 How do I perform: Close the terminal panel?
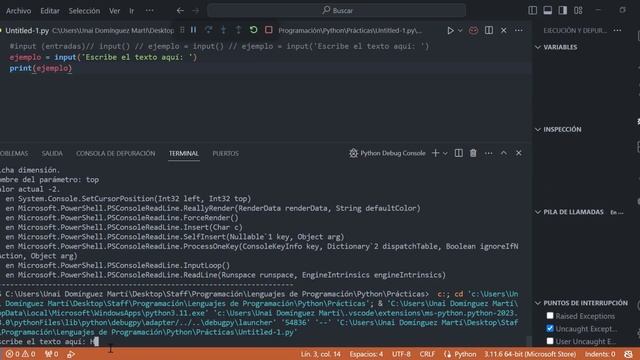pos(519,153)
